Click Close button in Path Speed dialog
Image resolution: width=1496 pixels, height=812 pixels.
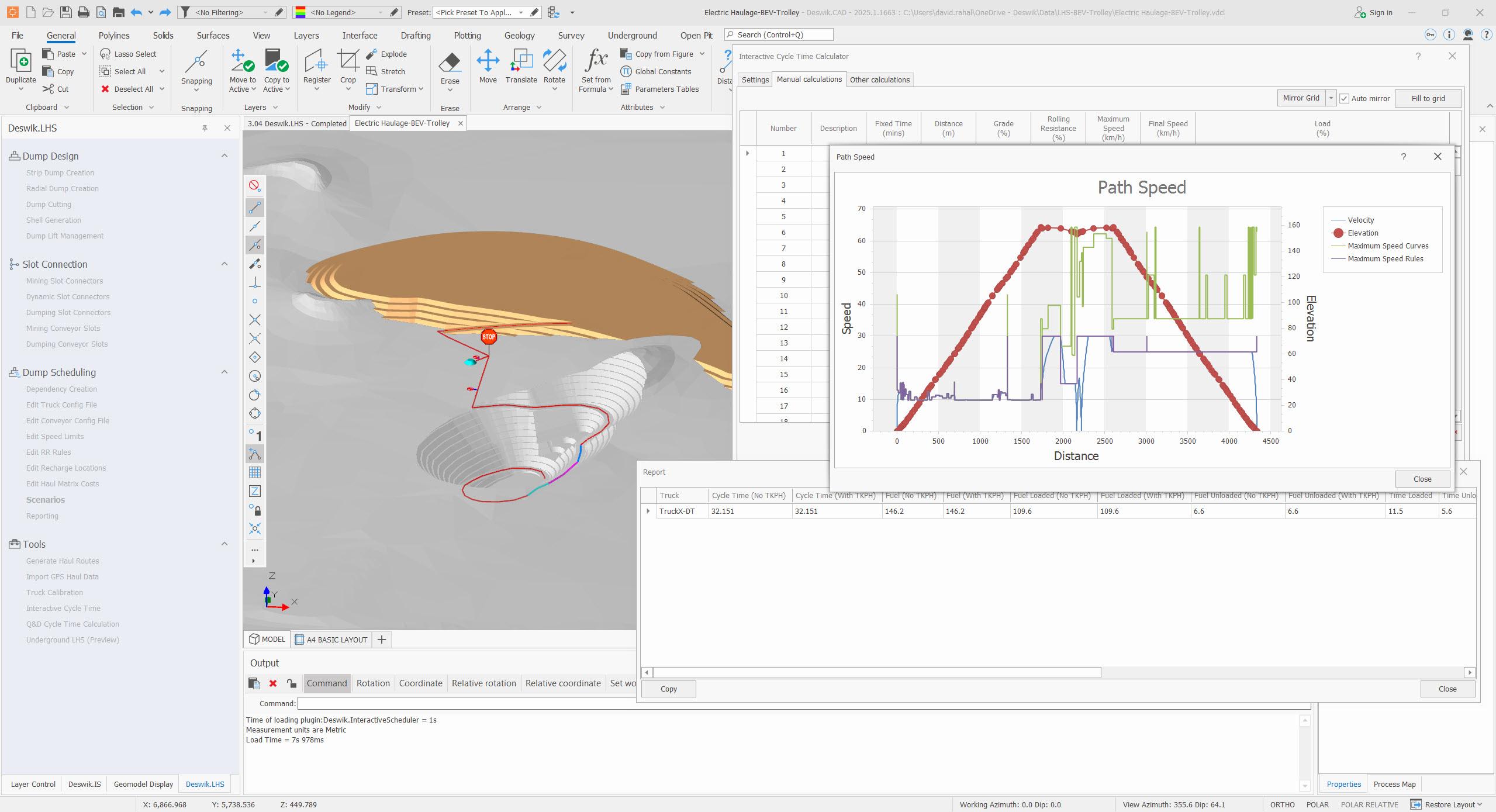pos(1422,479)
